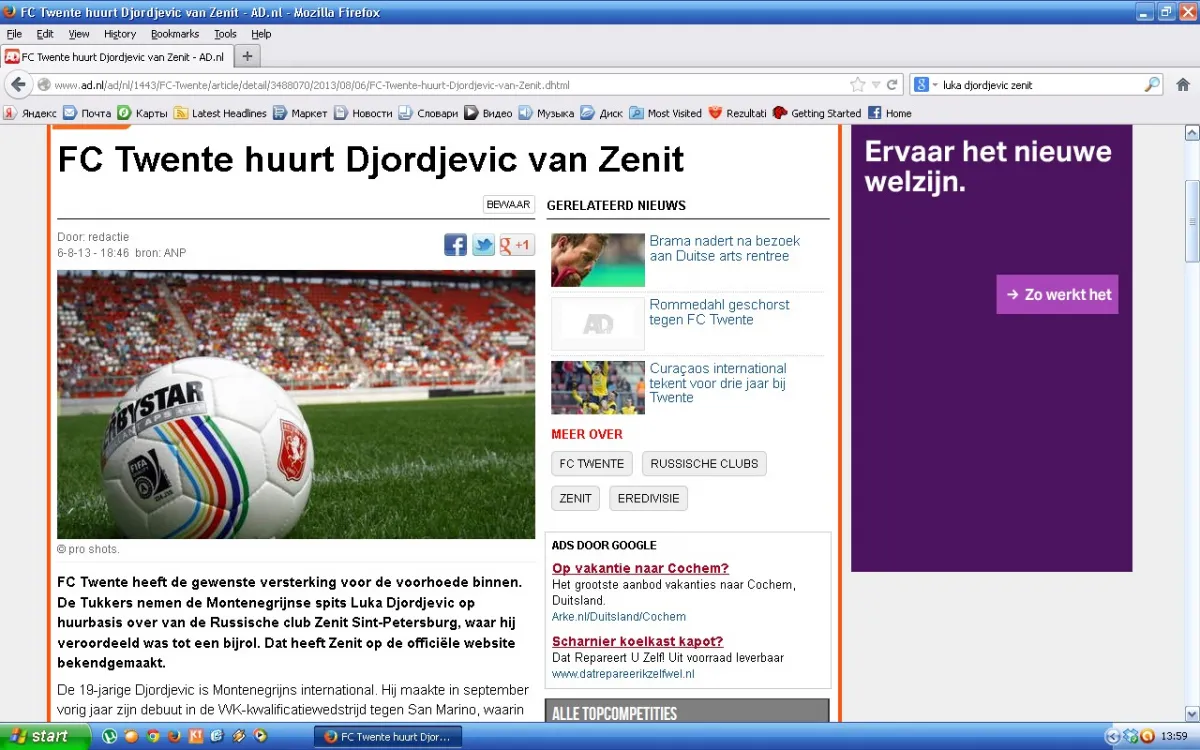Open the Яндекс bookmark
Screen dimensions: 1200x750
(x=30, y=113)
